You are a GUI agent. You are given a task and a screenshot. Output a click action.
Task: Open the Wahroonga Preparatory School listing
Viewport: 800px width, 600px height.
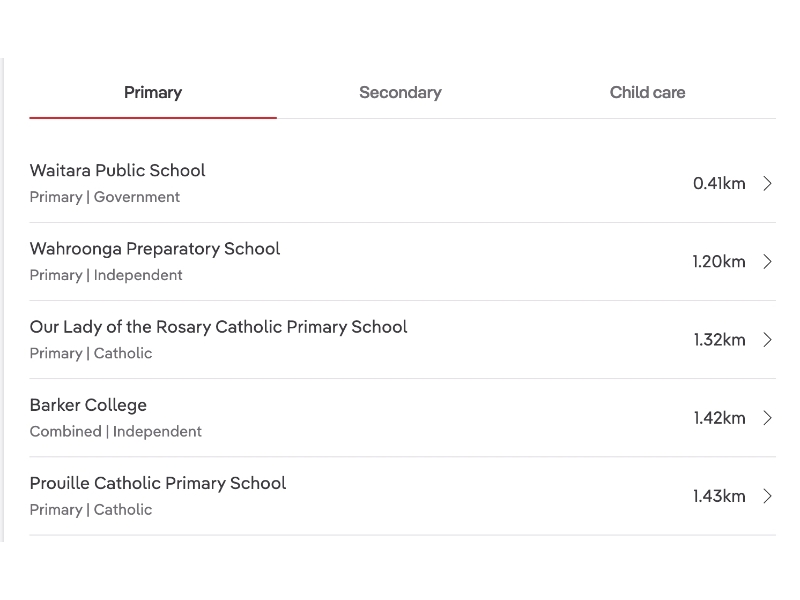(x=155, y=249)
